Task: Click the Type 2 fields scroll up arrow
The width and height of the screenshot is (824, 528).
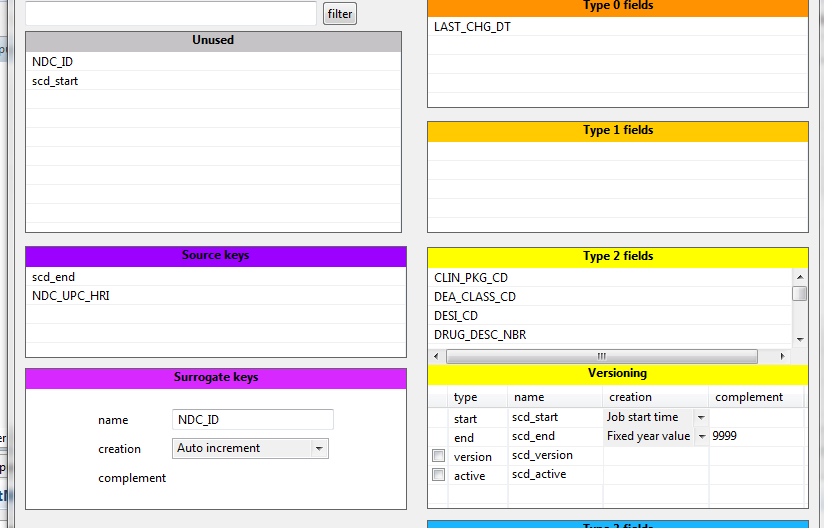Action: [800, 277]
